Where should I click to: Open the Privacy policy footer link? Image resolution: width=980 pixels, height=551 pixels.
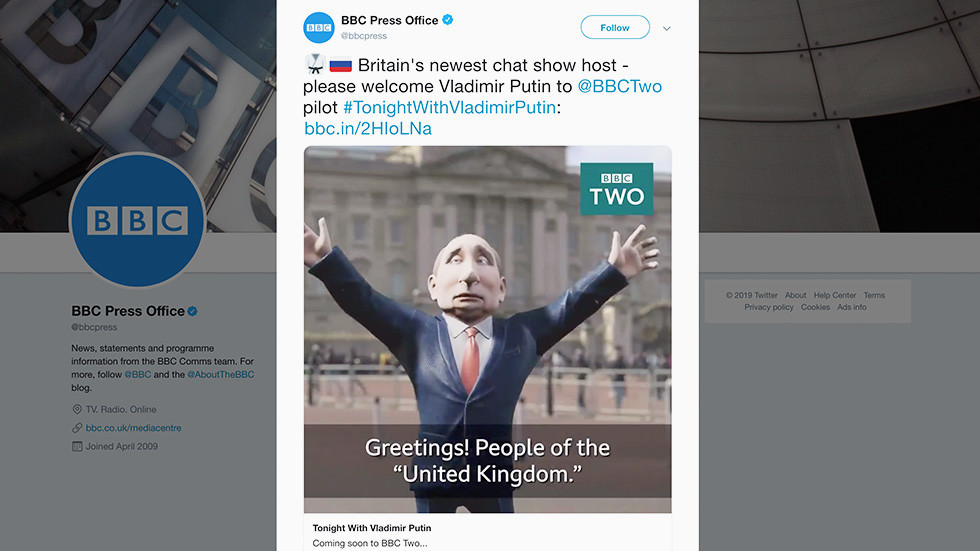tap(769, 307)
